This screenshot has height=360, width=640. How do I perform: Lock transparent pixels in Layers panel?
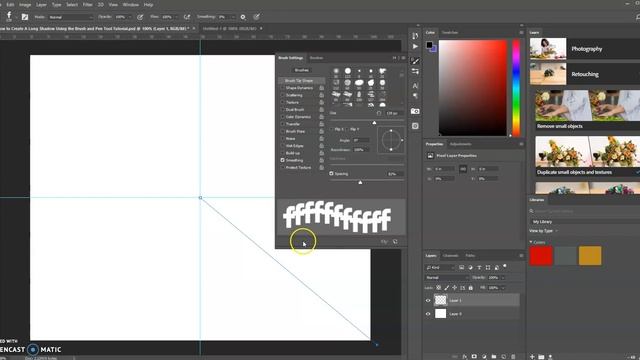(439, 288)
